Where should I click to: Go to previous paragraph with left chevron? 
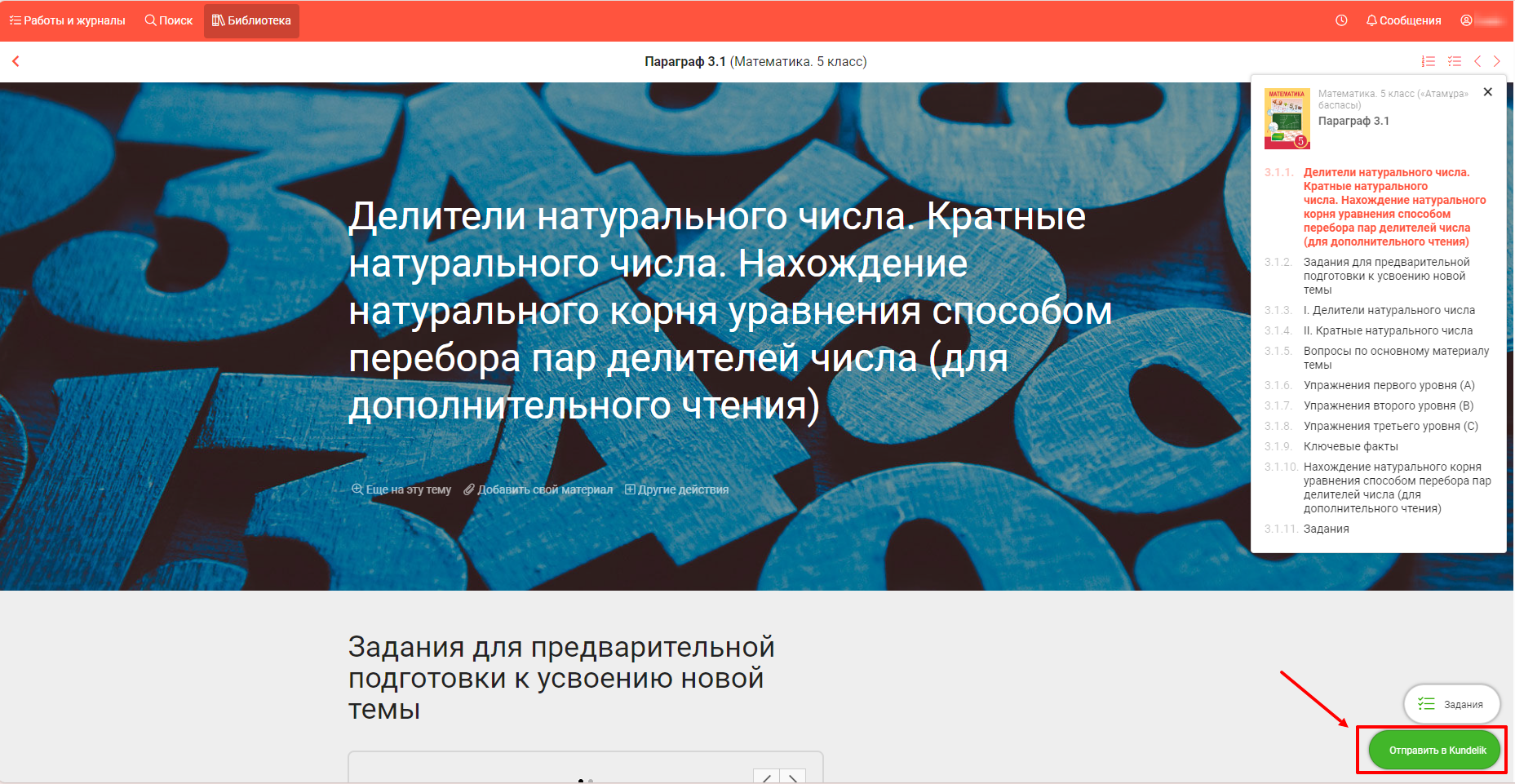pos(1477,61)
